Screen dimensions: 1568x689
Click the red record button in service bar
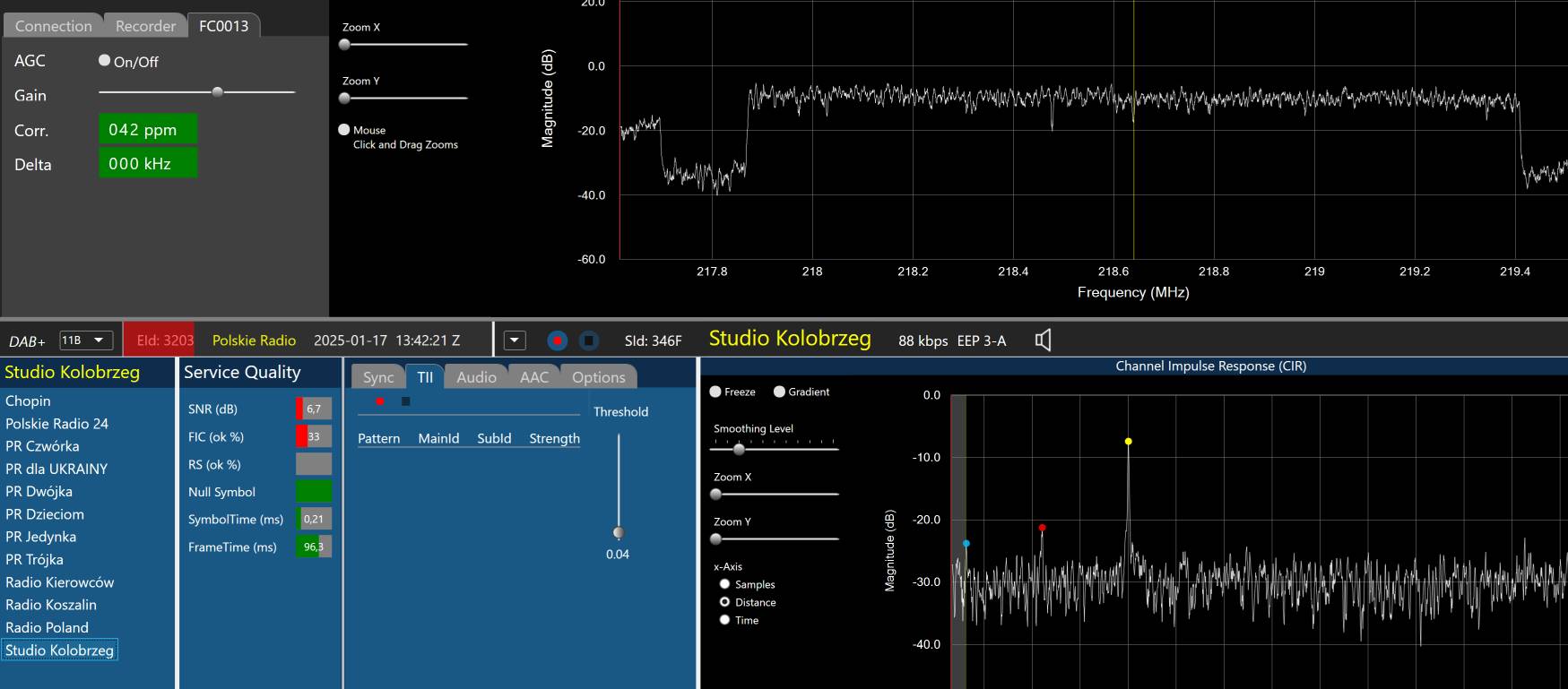(x=557, y=340)
